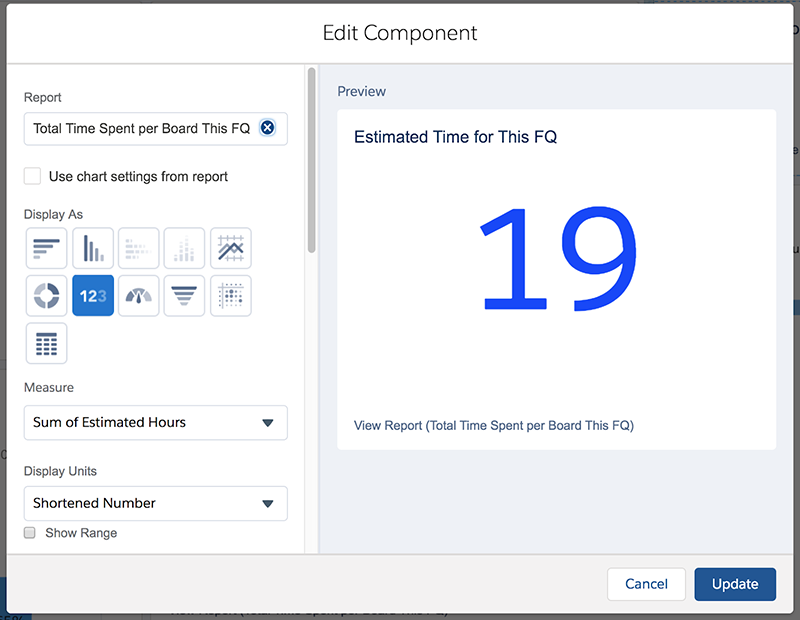
Task: Enable Use chart settings from report
Action: click(33, 176)
